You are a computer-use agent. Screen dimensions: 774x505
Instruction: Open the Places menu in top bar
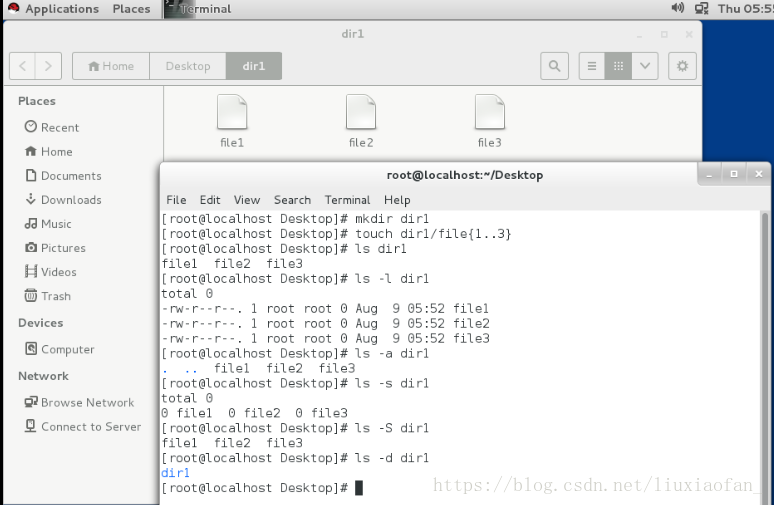(x=131, y=9)
